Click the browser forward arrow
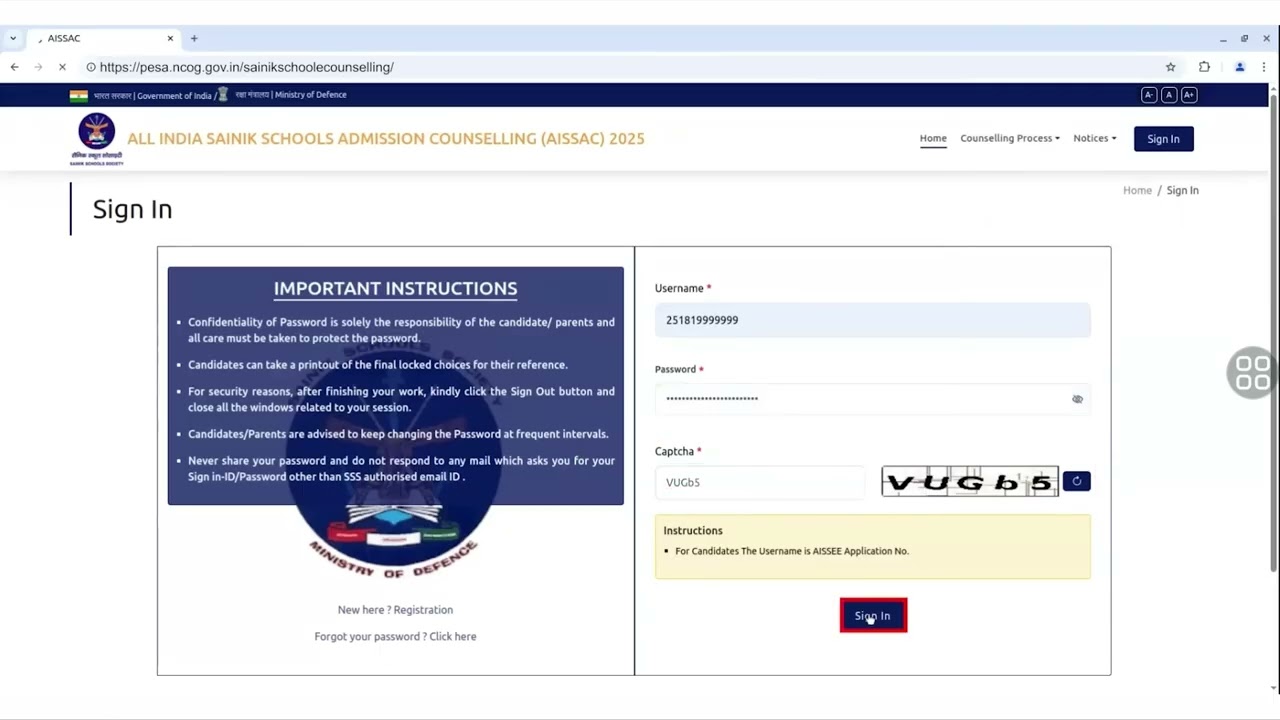The width and height of the screenshot is (1280, 720). [38, 67]
